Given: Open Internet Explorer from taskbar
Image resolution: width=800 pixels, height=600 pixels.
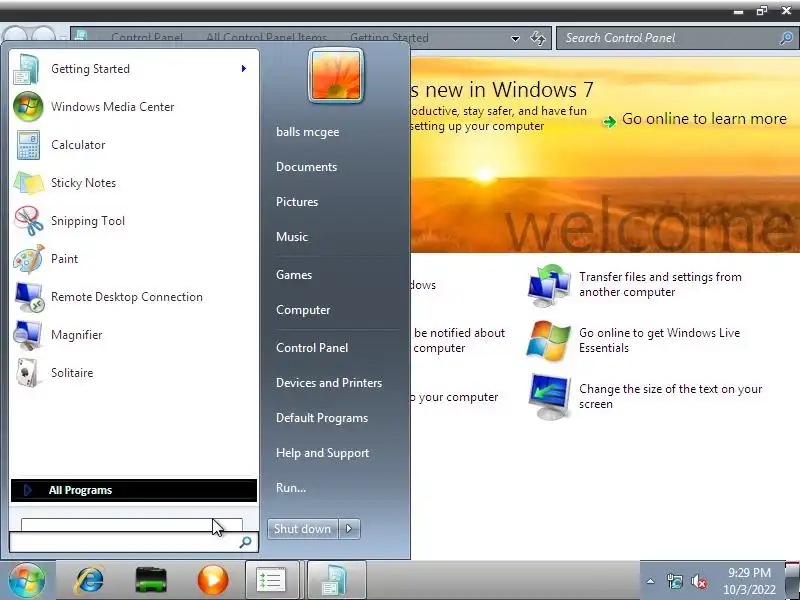Looking at the screenshot, I should click(90, 580).
